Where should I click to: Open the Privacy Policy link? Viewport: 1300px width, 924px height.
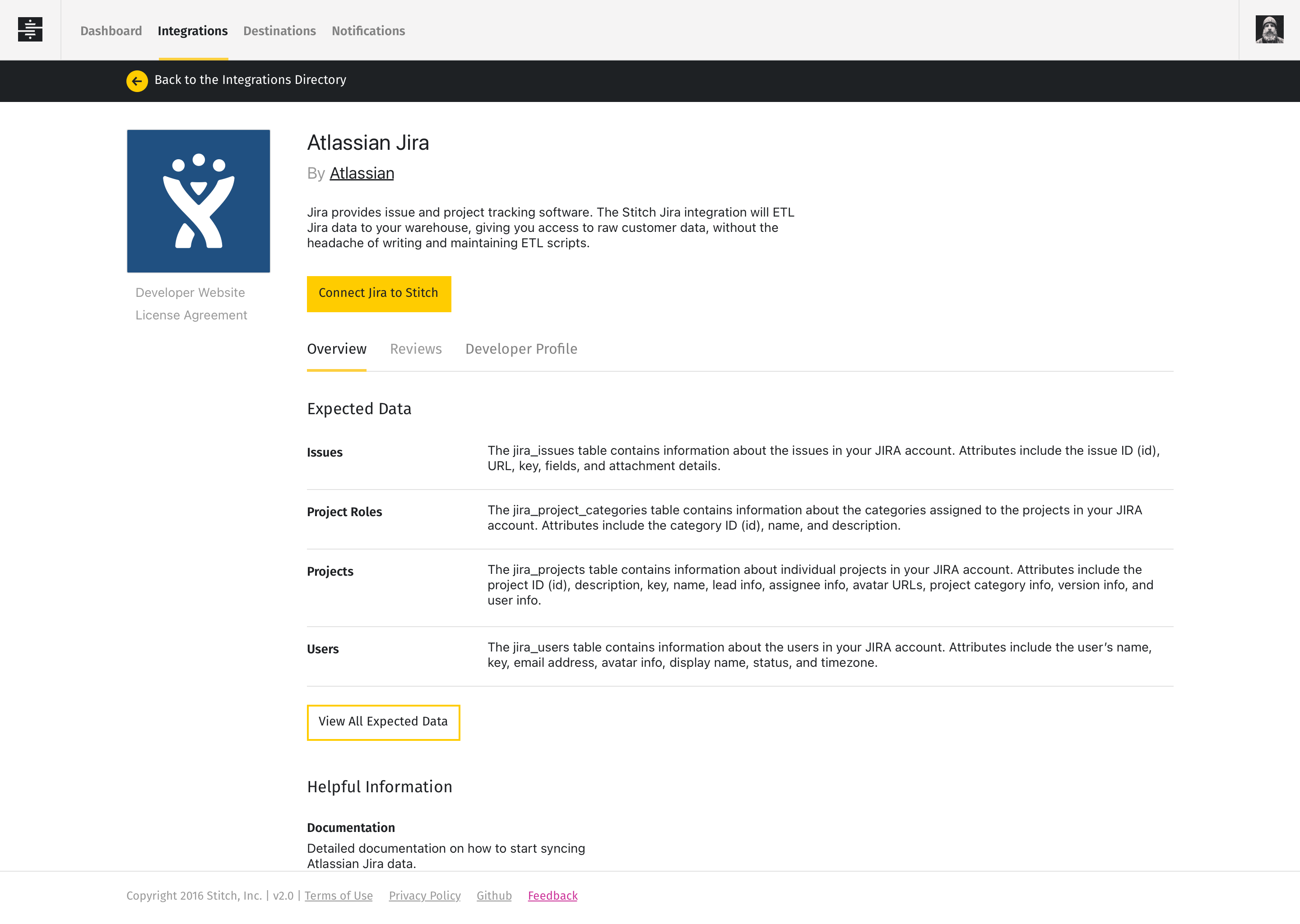[x=425, y=896]
